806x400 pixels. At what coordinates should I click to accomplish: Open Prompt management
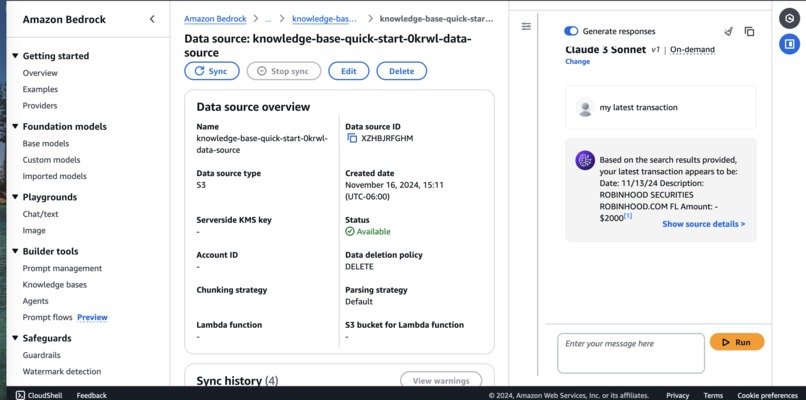click(x=62, y=268)
